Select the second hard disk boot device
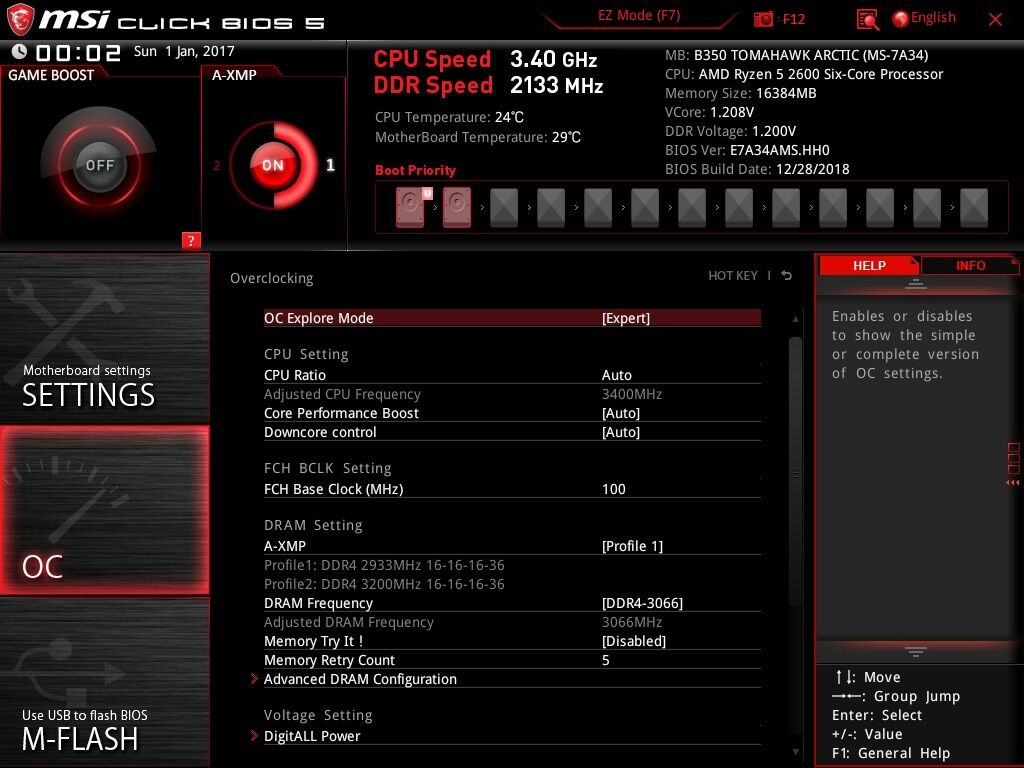 point(457,208)
